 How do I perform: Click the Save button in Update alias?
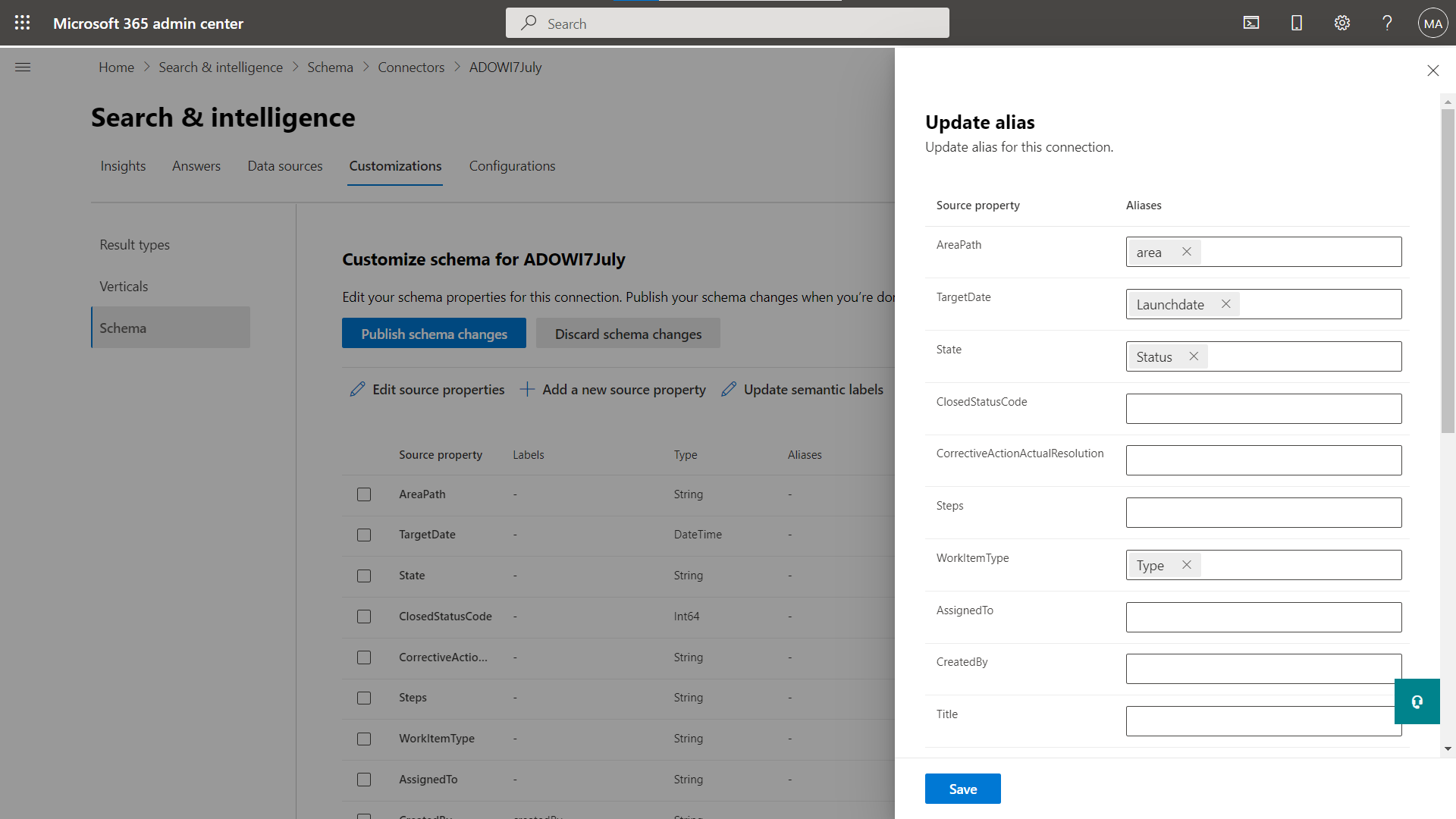[x=962, y=788]
